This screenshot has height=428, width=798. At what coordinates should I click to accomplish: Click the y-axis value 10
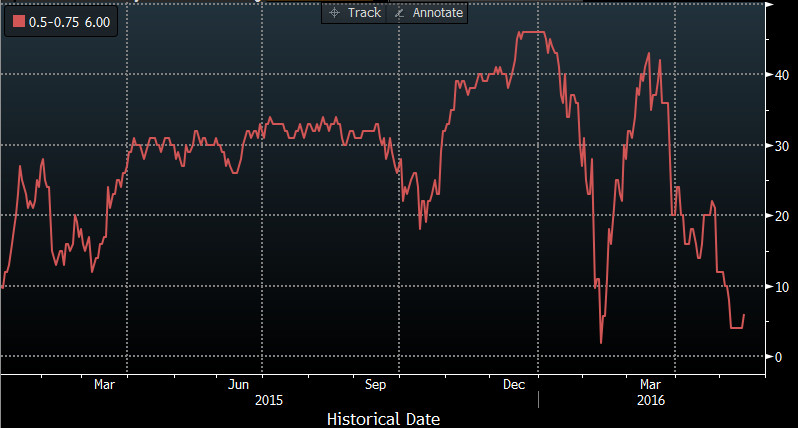pyautogui.click(x=782, y=287)
